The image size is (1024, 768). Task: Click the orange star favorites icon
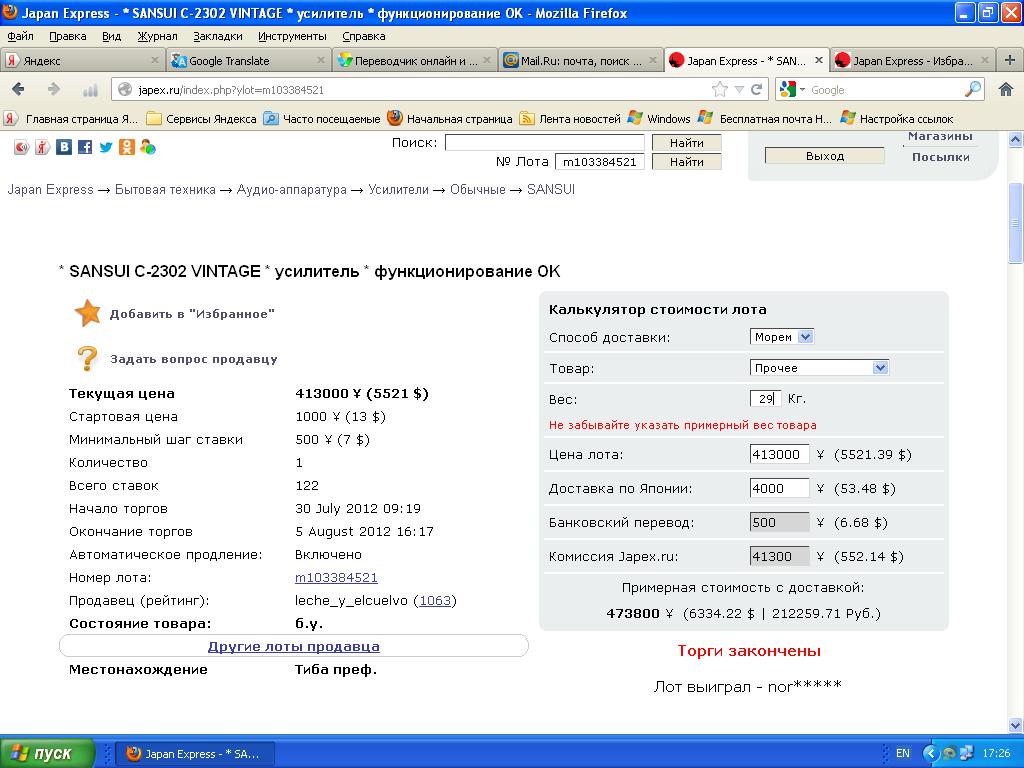point(88,313)
